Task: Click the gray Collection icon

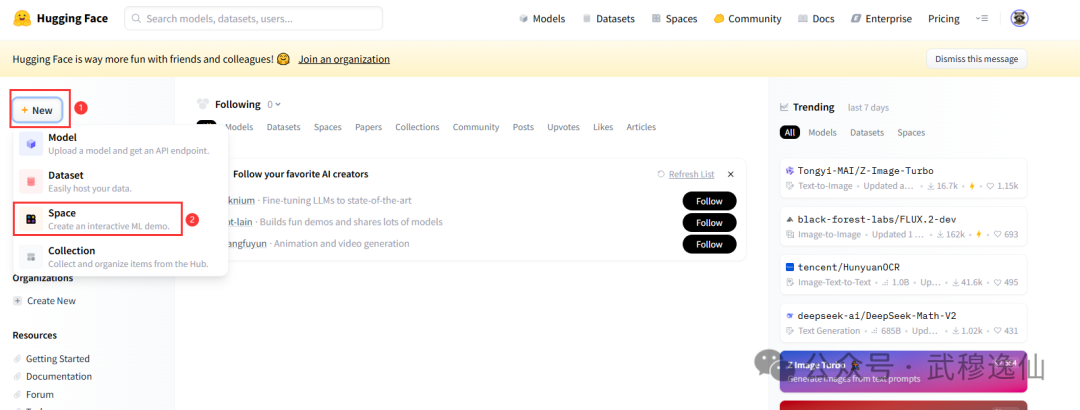Action: [x=31, y=256]
